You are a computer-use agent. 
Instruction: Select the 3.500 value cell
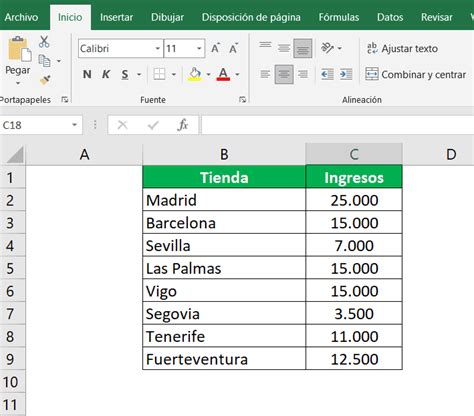(354, 314)
